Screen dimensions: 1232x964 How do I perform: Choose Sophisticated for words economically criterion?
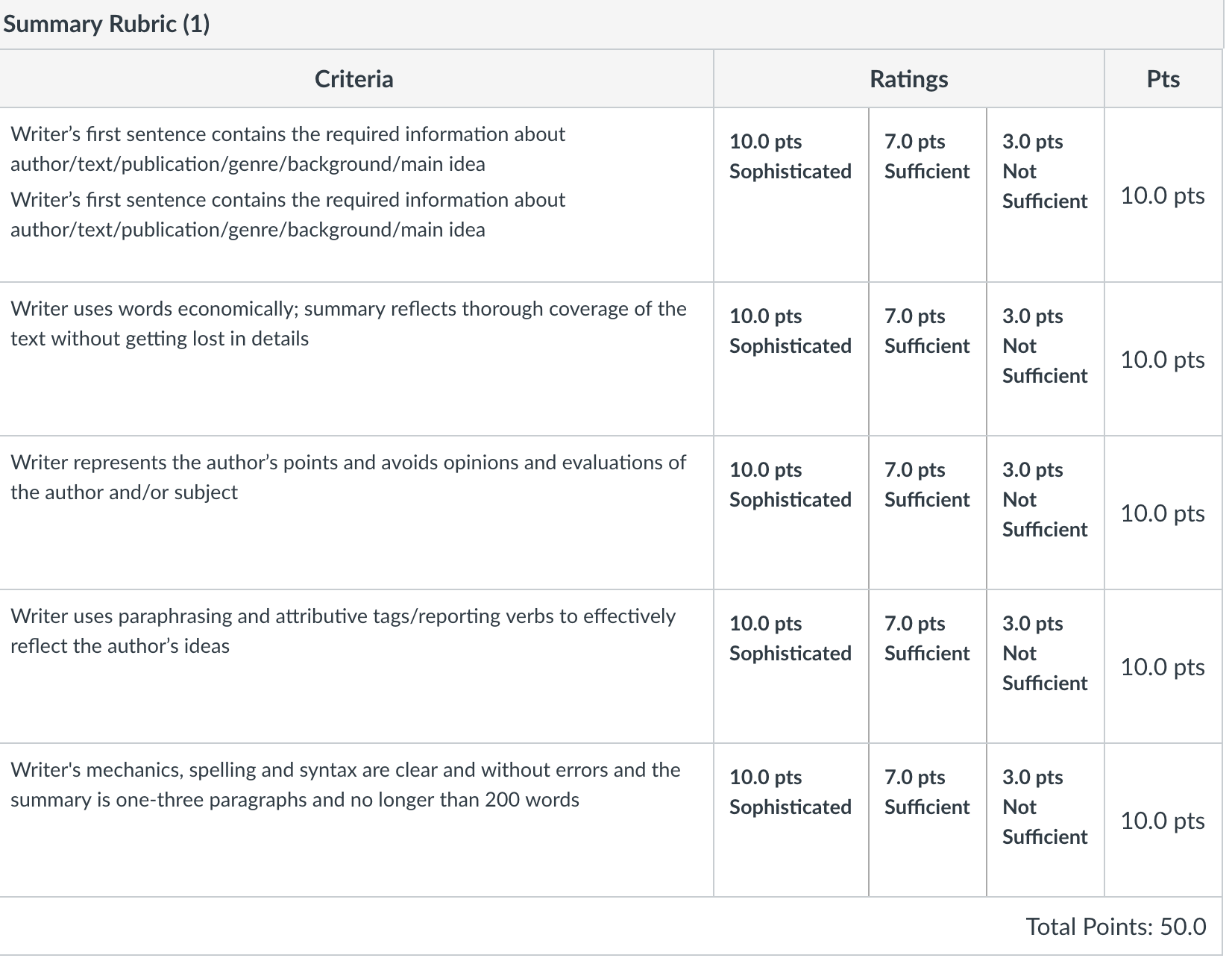click(791, 359)
